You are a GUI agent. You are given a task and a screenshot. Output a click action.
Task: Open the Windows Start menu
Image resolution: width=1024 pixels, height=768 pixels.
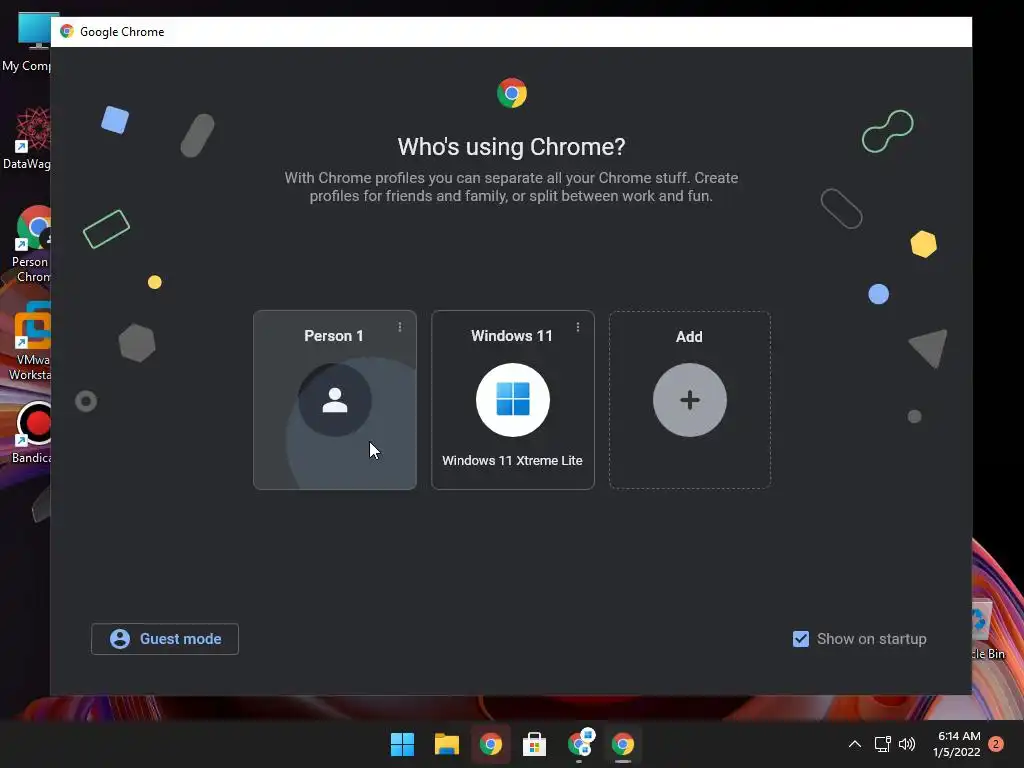(x=402, y=744)
